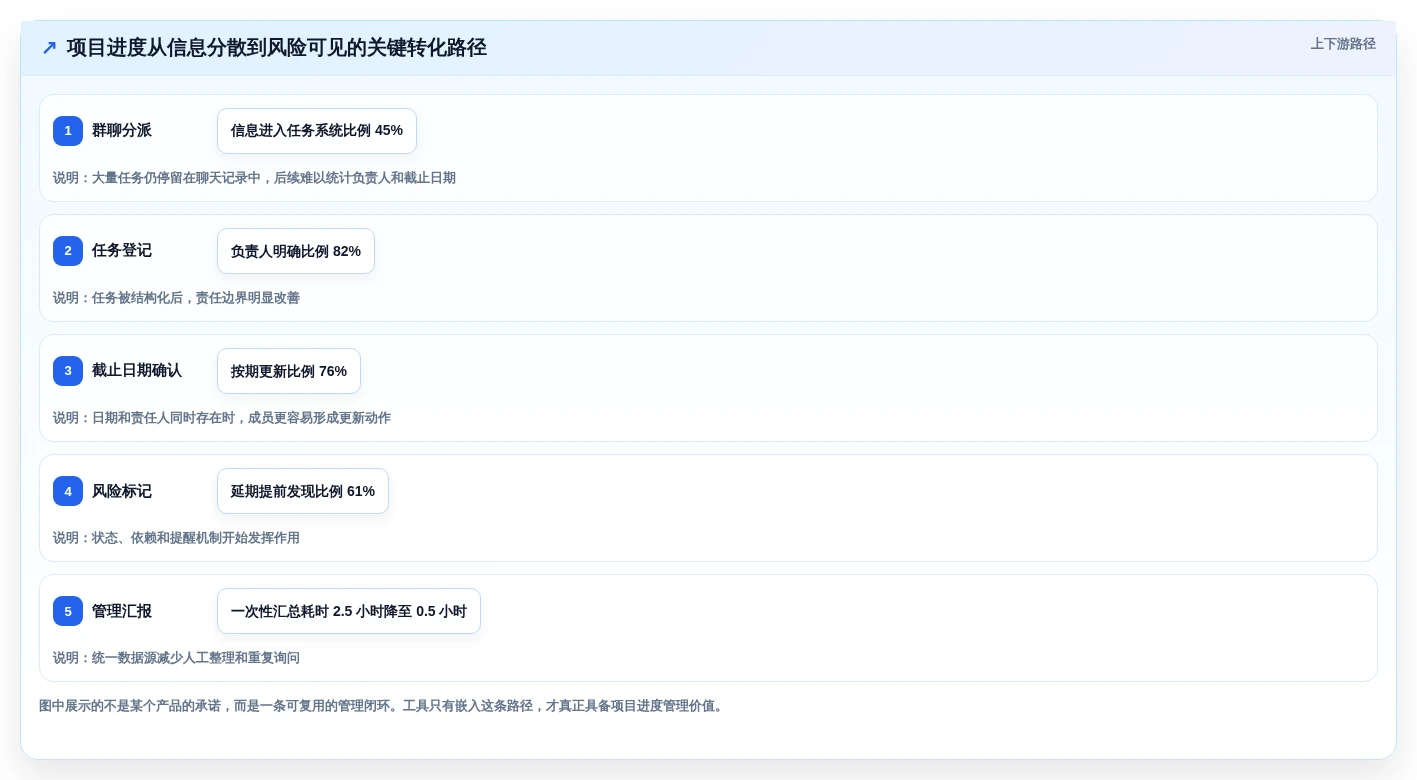Click the arrow icon beside the main title
This screenshot has height=780, width=1417.
pos(49,48)
